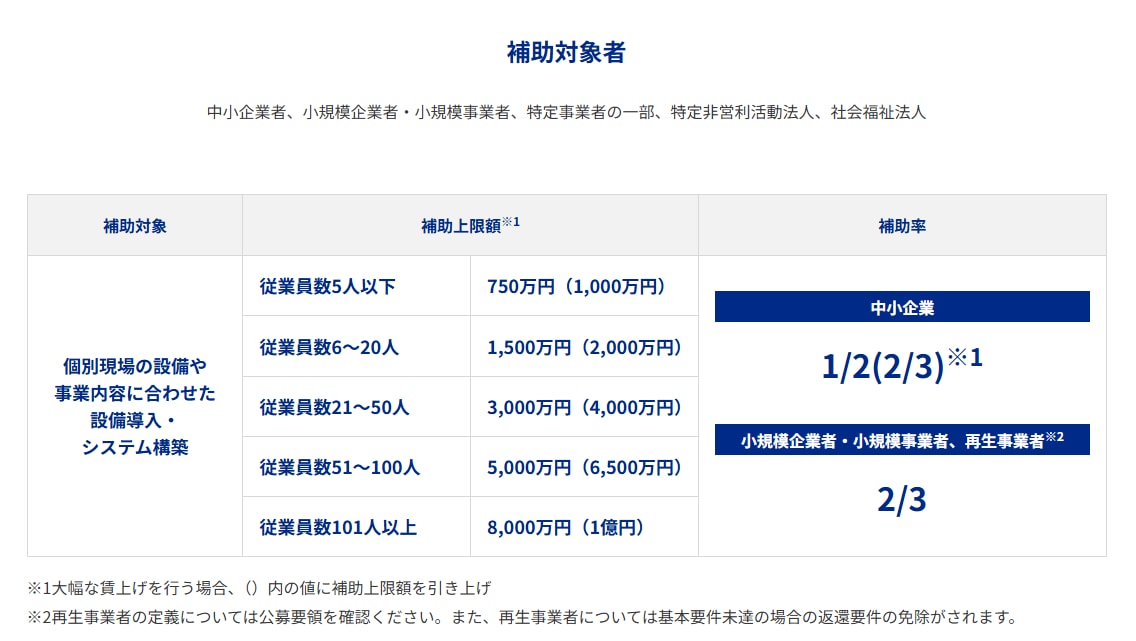Click the 小規模企業者・小規模事業者、再生事業者 banner
Viewport: 1136px width, 641px height.
(902, 440)
